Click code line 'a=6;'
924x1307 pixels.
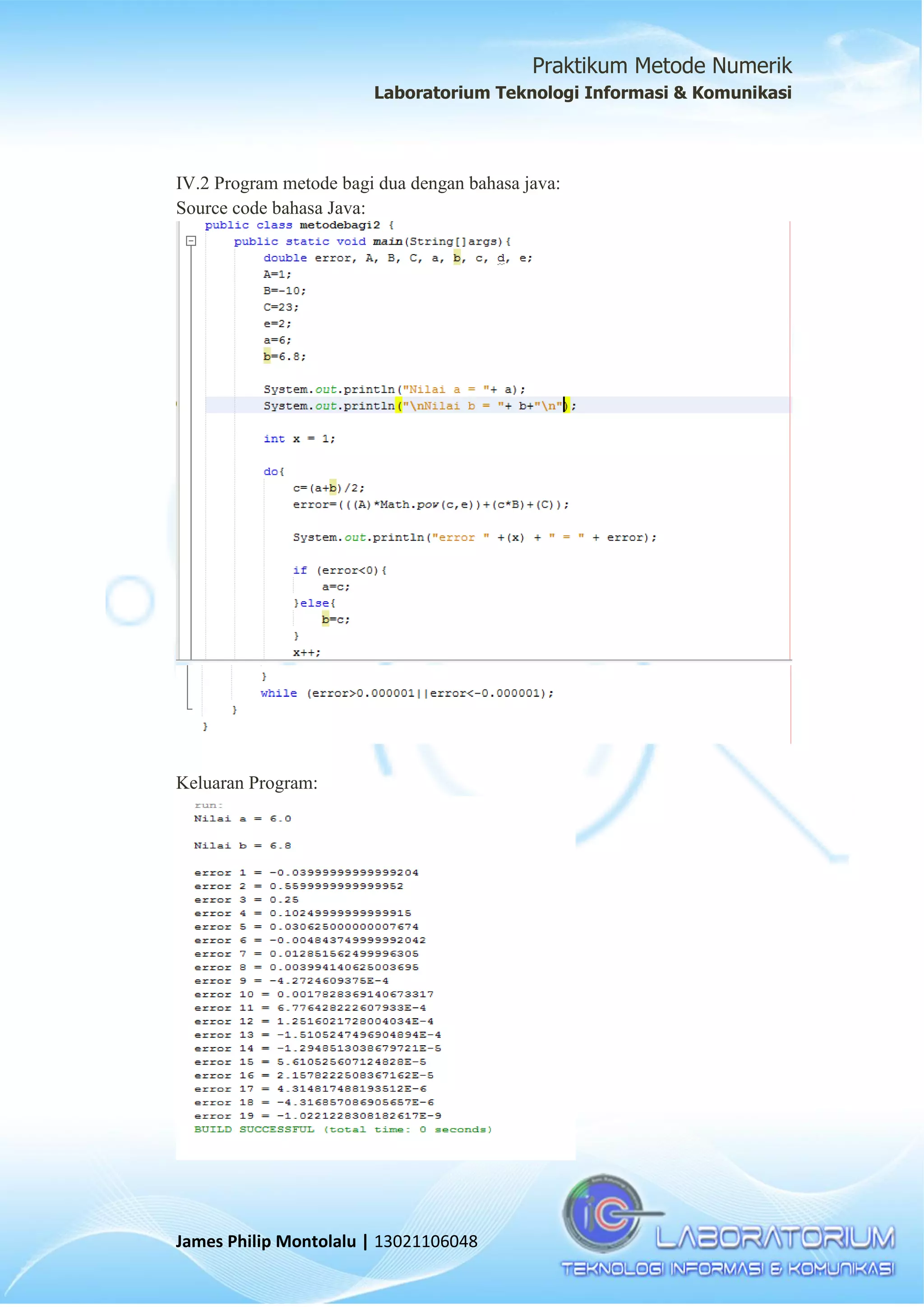(x=277, y=340)
